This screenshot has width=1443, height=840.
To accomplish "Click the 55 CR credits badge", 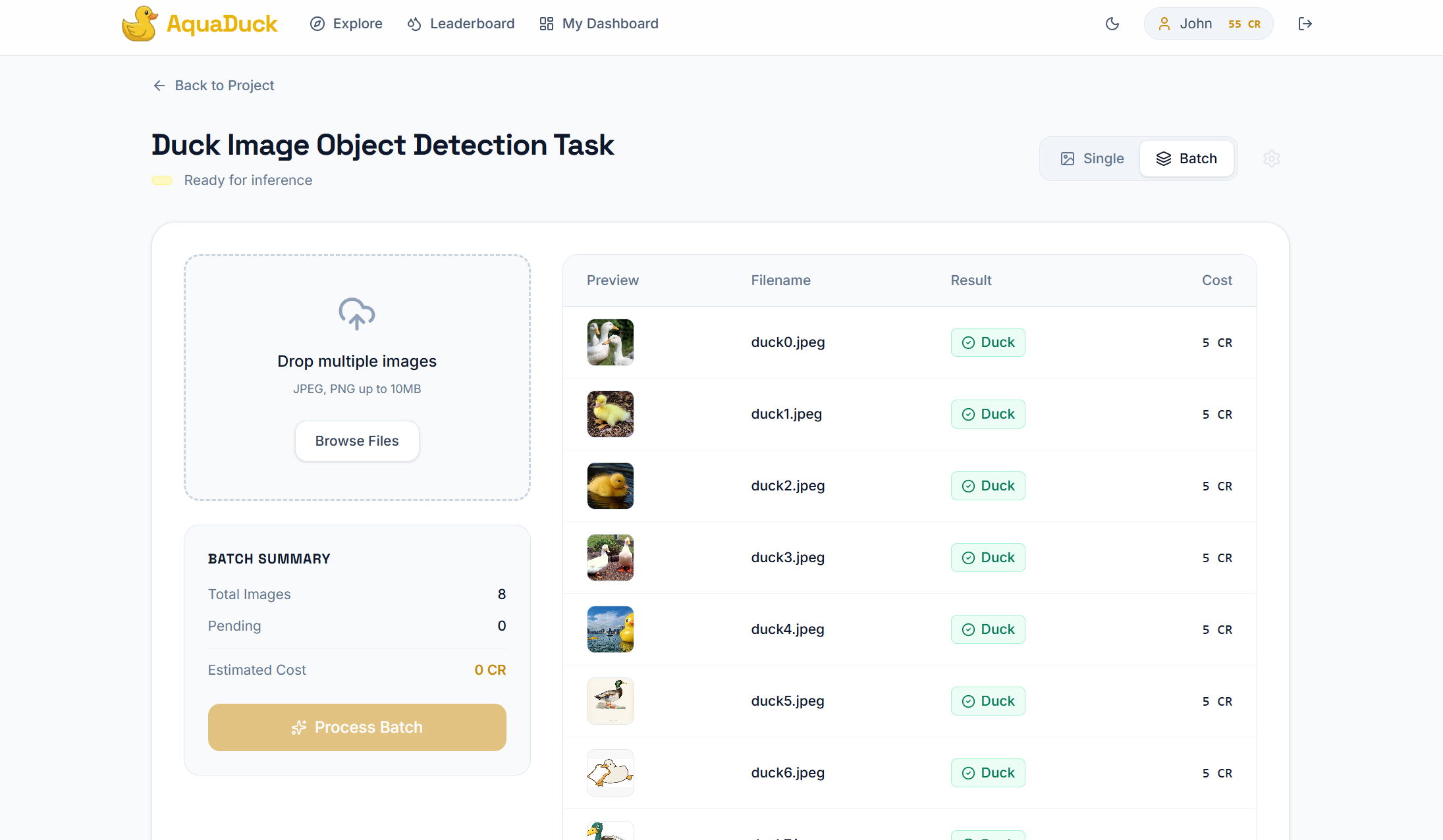I will click(1244, 24).
